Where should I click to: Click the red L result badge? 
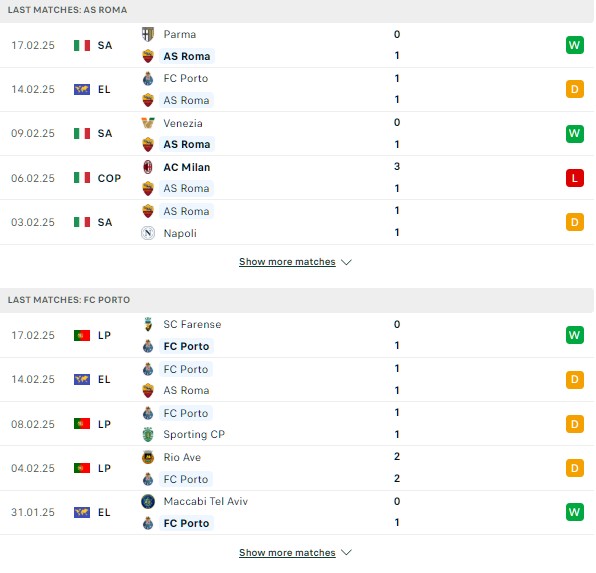point(575,178)
